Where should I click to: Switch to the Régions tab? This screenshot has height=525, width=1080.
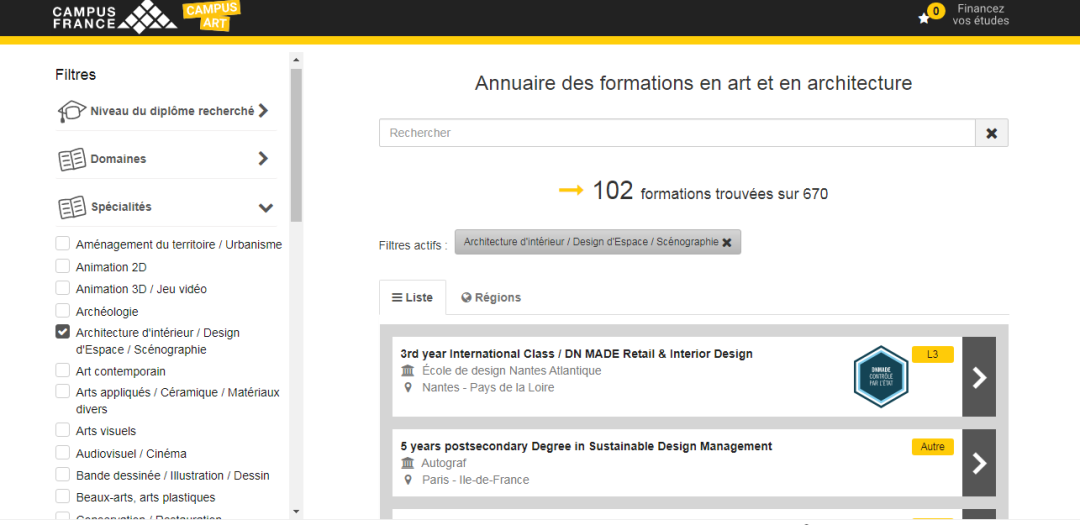491,298
